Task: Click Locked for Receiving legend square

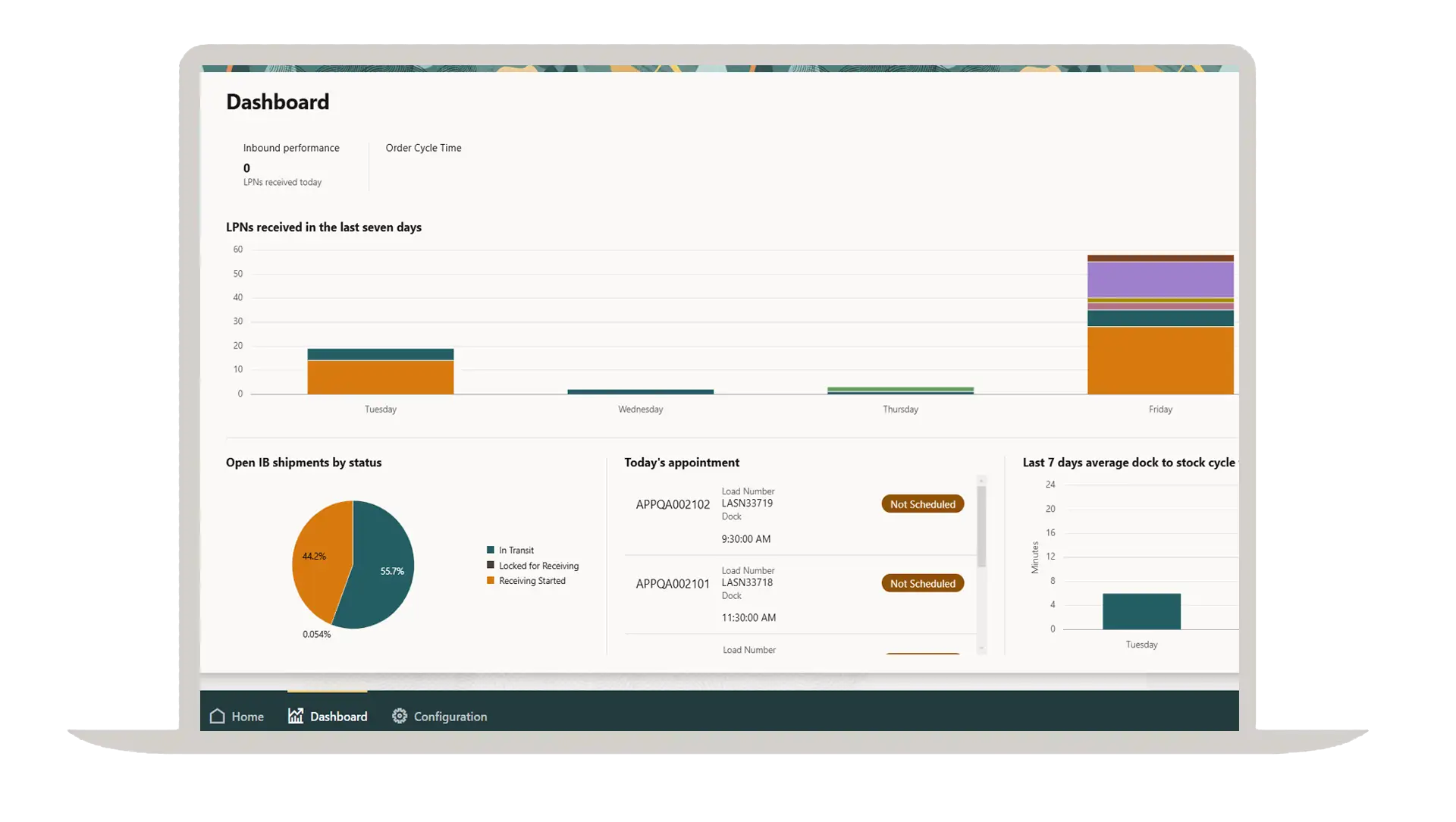Action: coord(491,565)
